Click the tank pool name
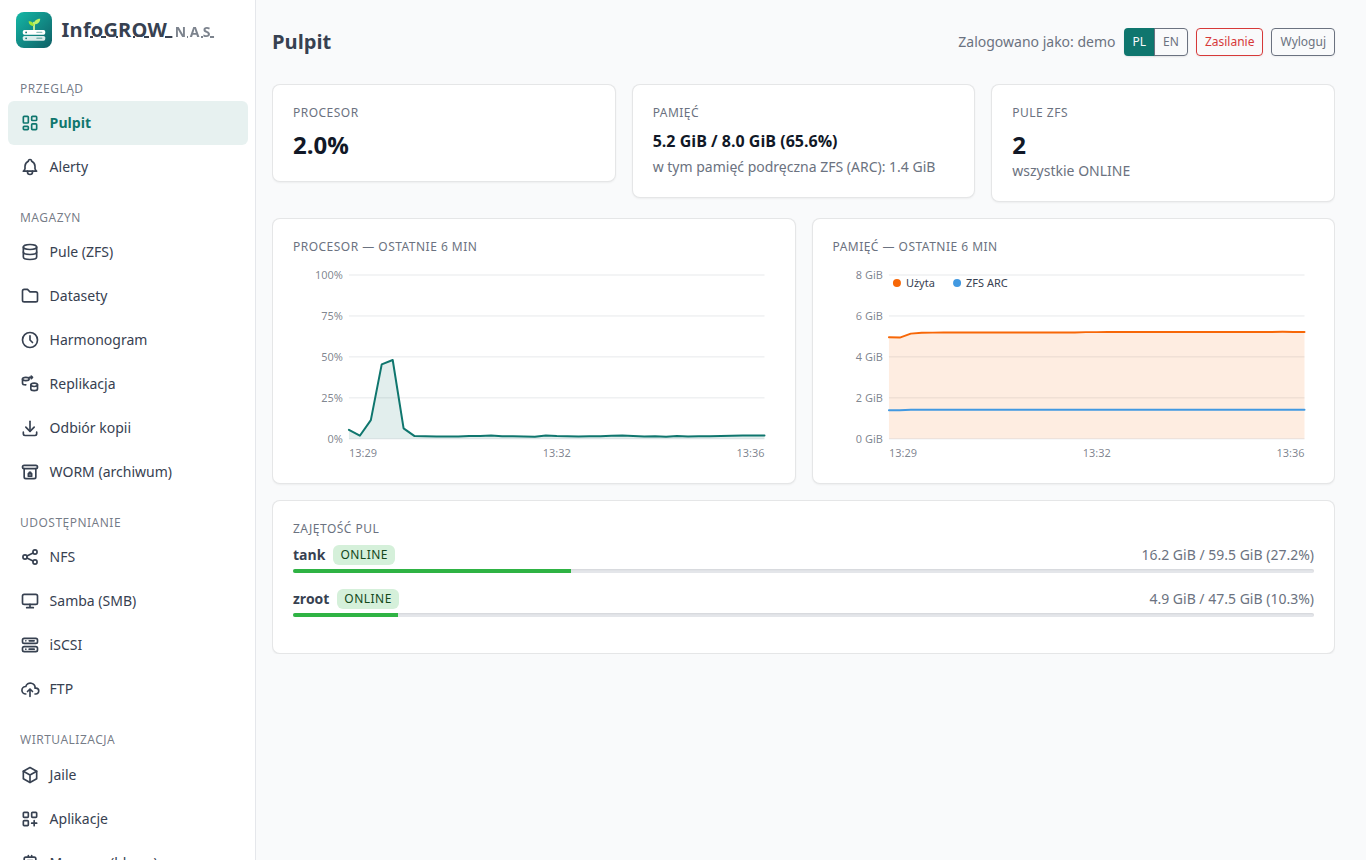 309,554
